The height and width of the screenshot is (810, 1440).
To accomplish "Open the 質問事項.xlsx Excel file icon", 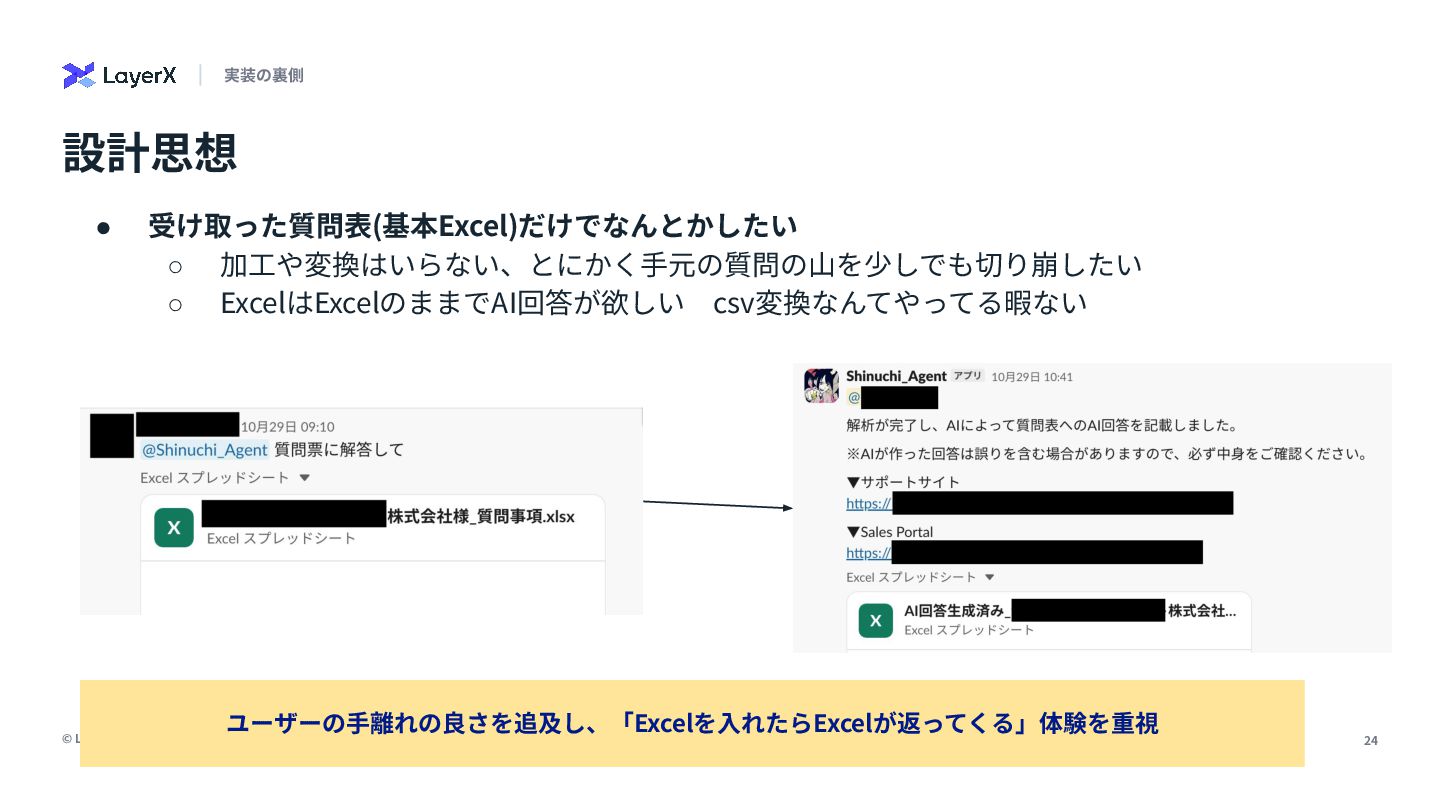I will [x=174, y=528].
